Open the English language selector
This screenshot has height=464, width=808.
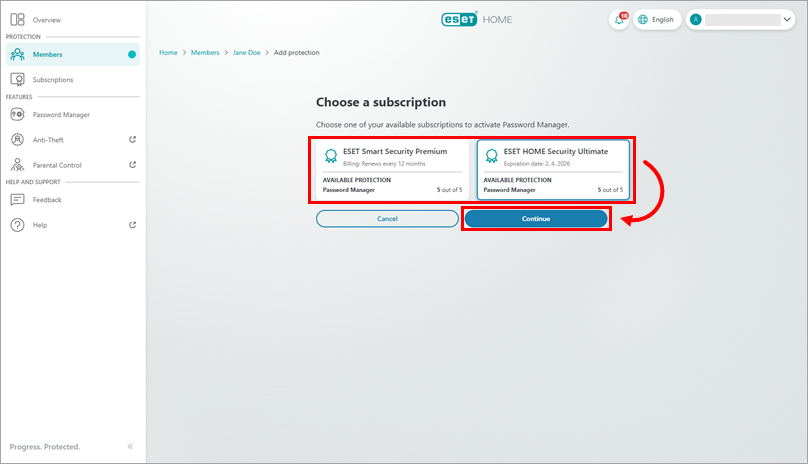pos(657,20)
